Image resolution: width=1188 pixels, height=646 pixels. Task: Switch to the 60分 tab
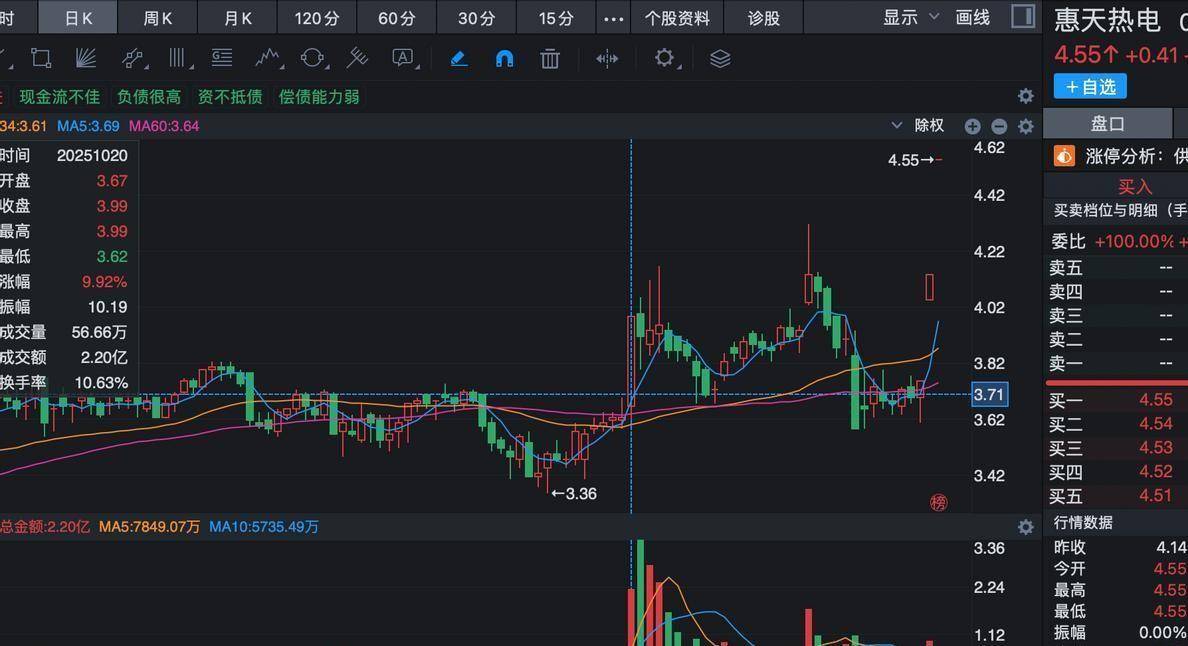point(397,18)
